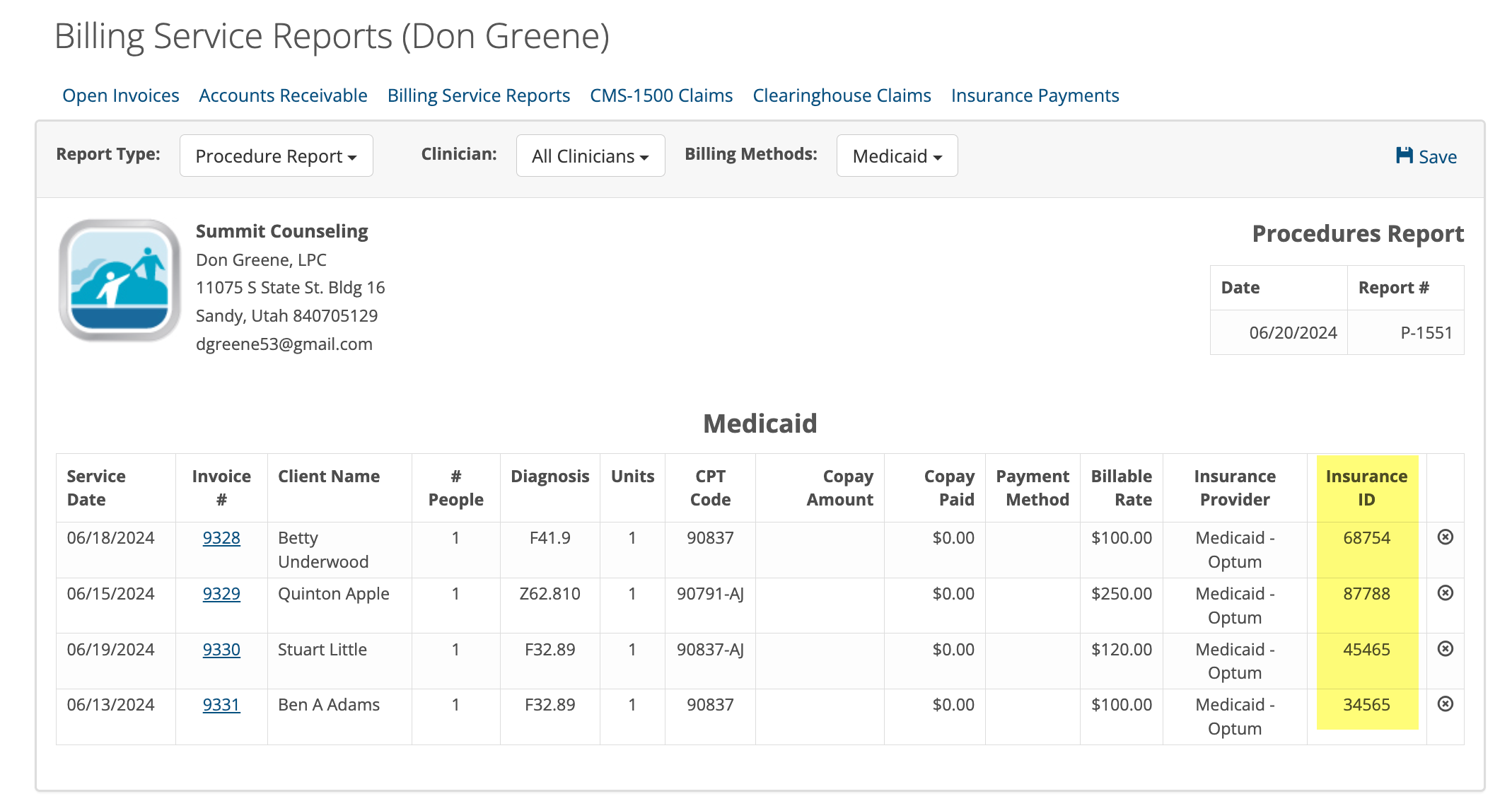Navigate to Open Invoices
Image resolution: width=1512 pixels, height=806 pixels.
point(120,95)
